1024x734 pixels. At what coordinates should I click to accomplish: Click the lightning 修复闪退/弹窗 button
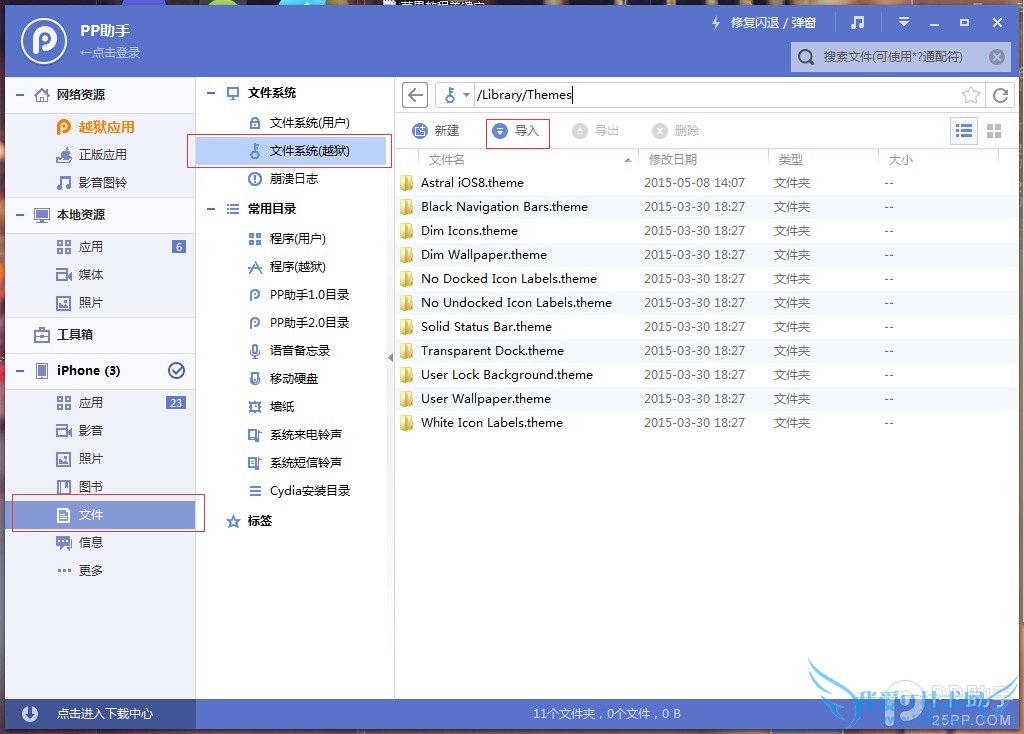[763, 23]
